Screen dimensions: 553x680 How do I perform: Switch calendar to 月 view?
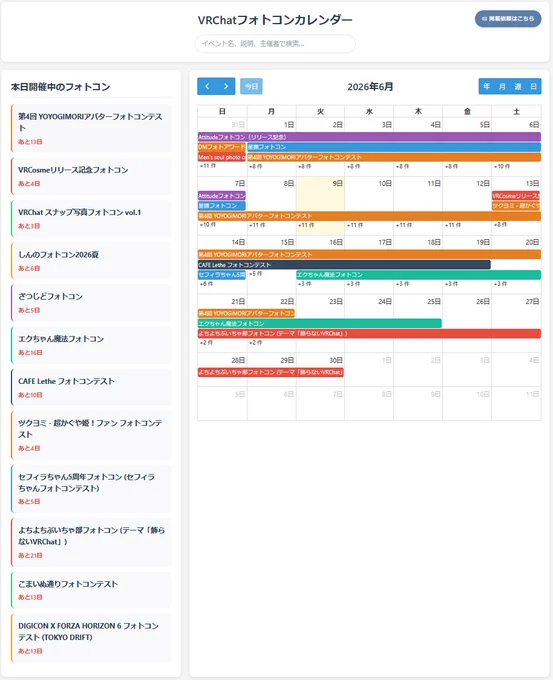(x=502, y=86)
